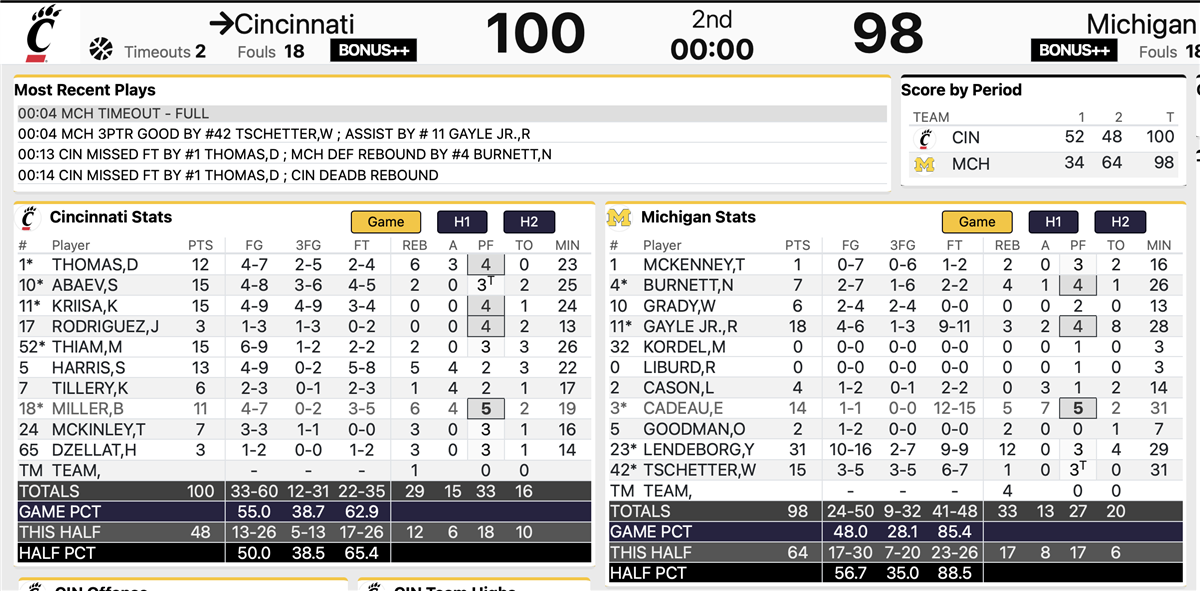Select the MCH TIMEOUT - FULL play row
Screen dimensions: 1200x591
(450, 114)
